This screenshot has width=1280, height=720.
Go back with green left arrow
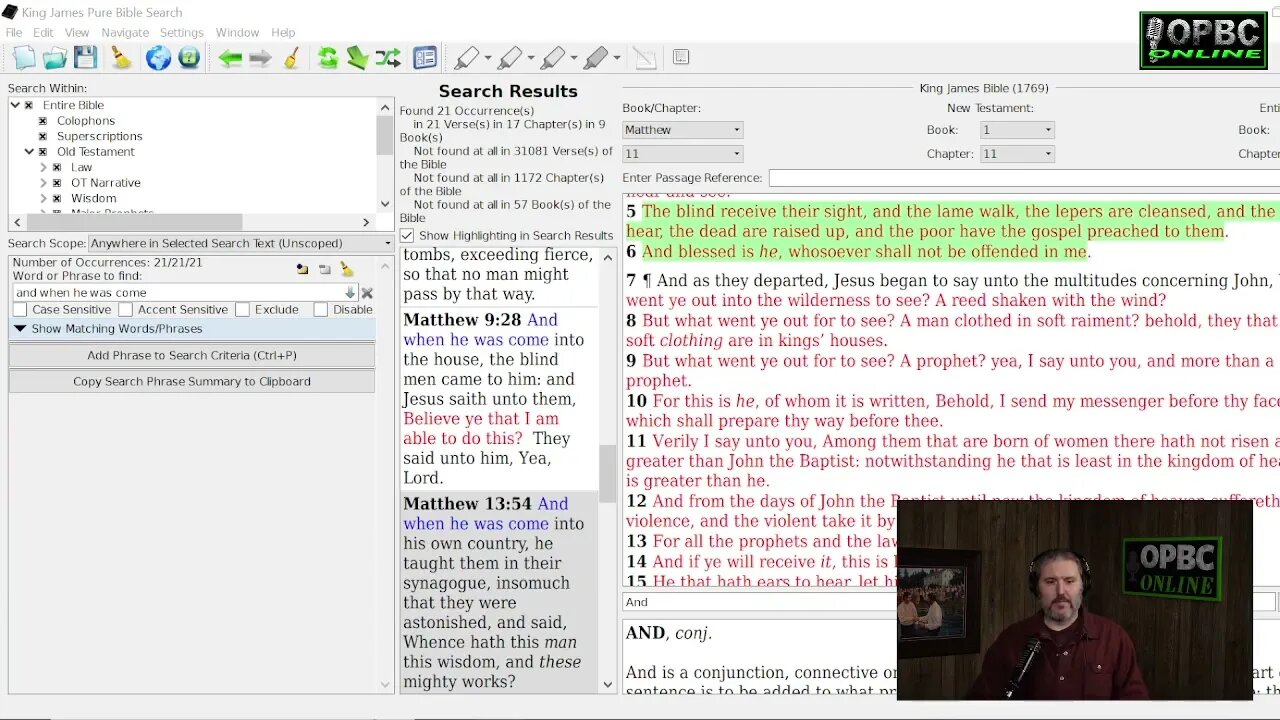point(230,58)
